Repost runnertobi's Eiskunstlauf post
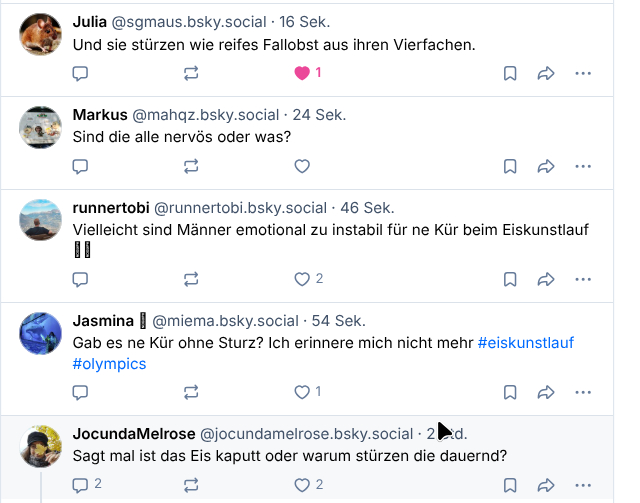Viewport: 640px width, 503px height. click(191, 279)
